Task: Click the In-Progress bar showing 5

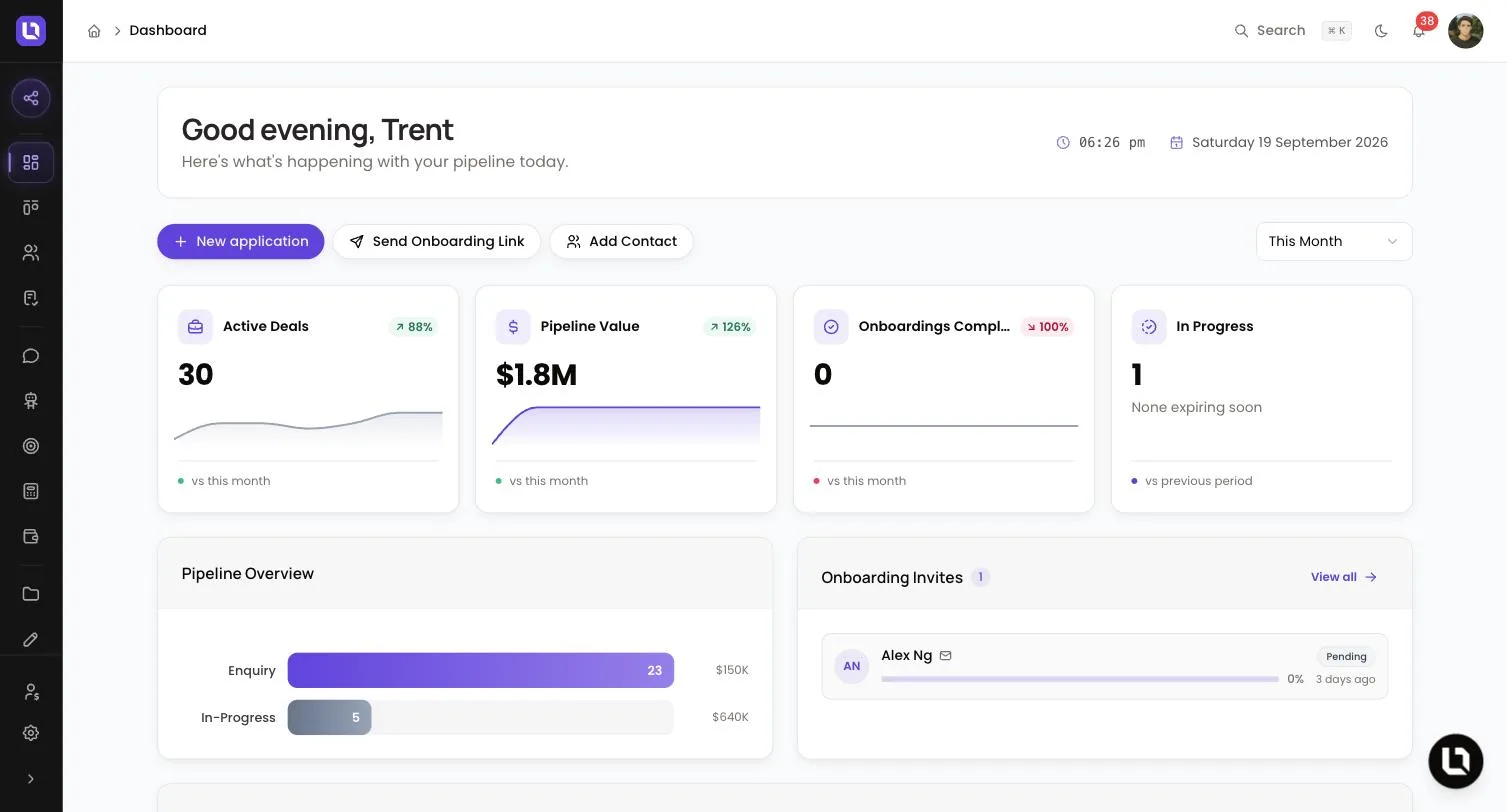Action: (330, 717)
